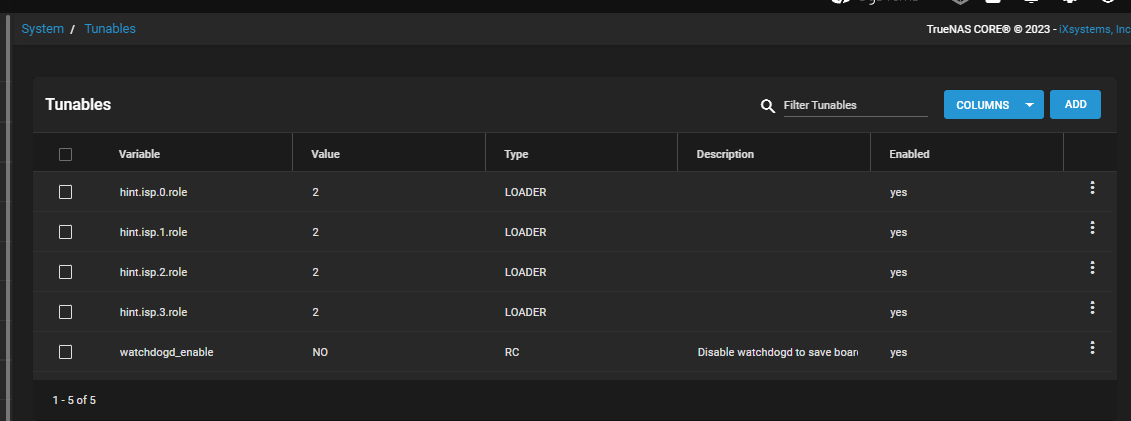The image size is (1131, 421).
Task: Open the iXsystems, Inc. link
Action: 1094,30
